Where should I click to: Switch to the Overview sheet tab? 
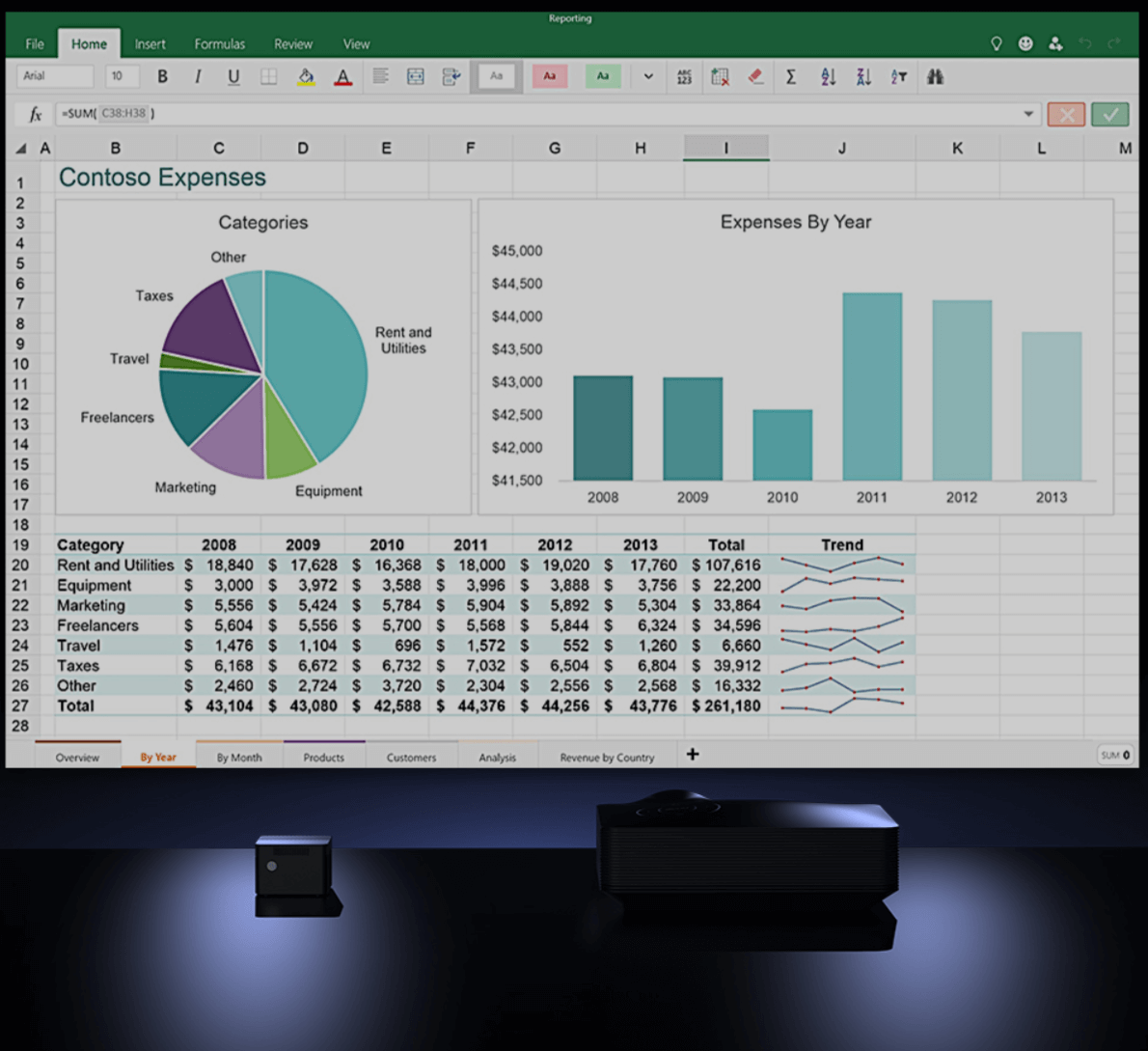click(x=77, y=758)
